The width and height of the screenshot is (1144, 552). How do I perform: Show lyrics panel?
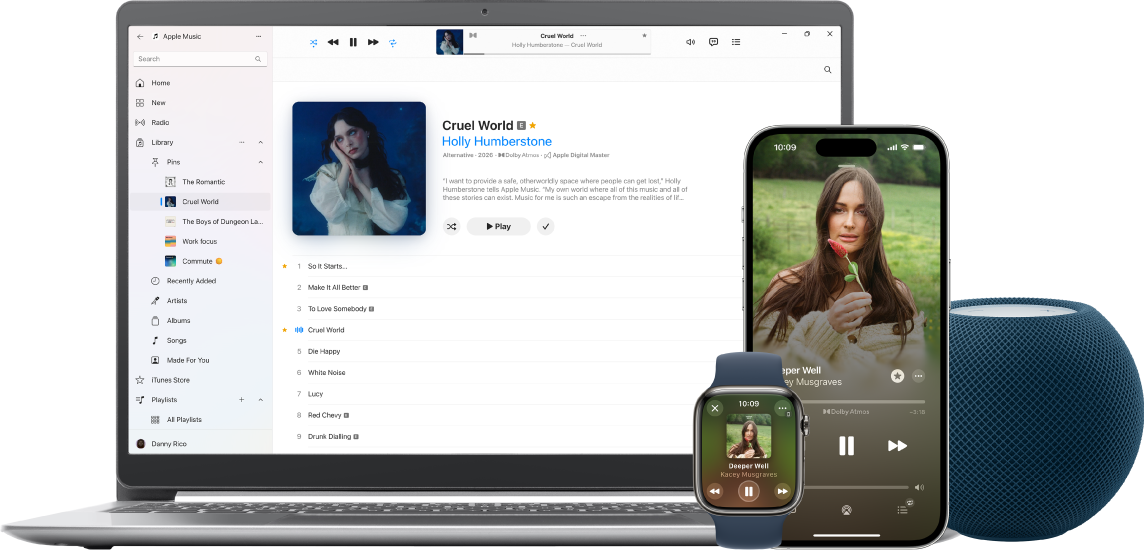714,42
